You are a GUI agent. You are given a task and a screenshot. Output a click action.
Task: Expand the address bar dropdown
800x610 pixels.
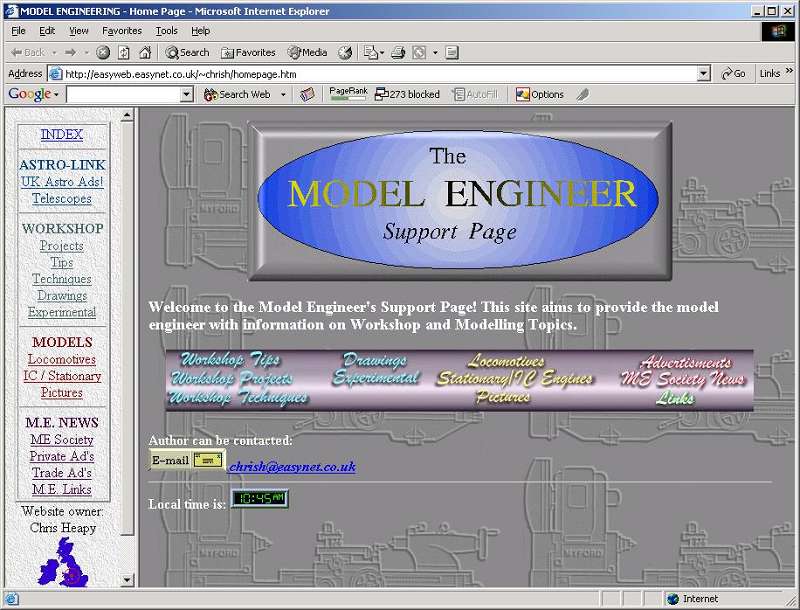point(704,73)
